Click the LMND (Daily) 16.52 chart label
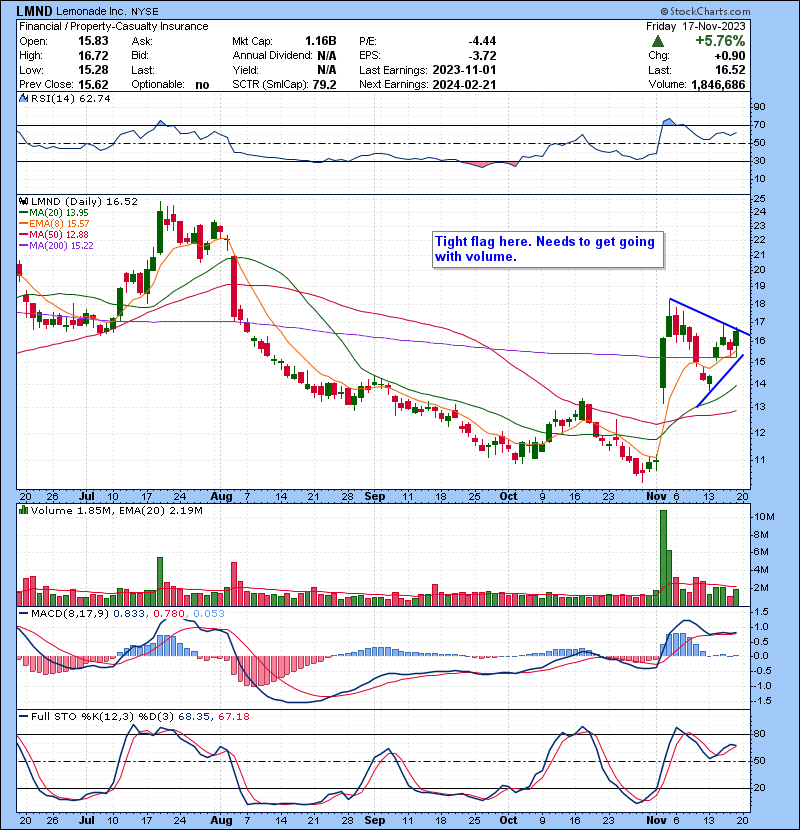Viewport: 800px width, 830px height. [x=84, y=202]
